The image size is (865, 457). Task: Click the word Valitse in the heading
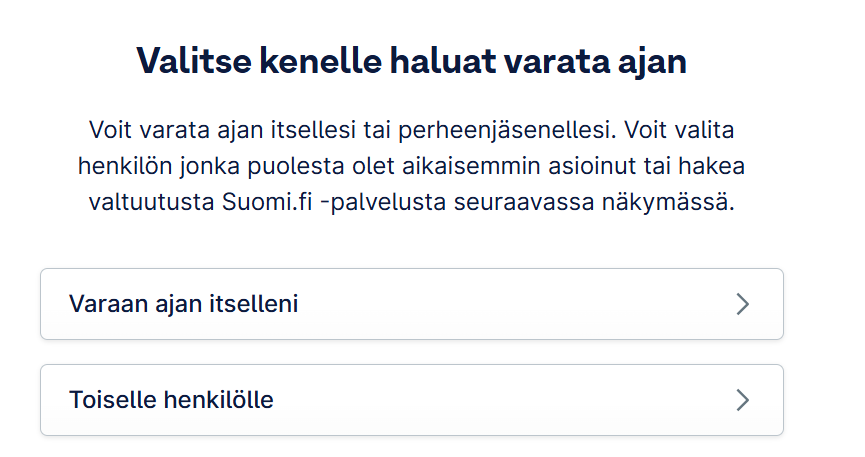click(188, 61)
